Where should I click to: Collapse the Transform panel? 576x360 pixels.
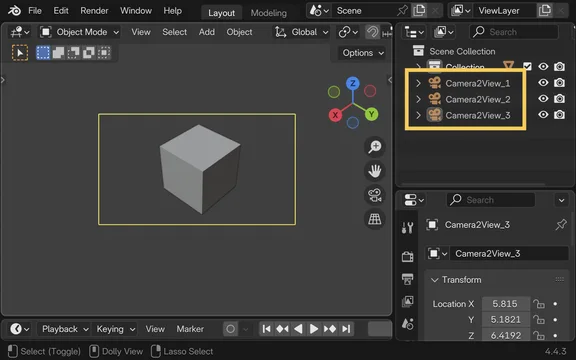click(435, 280)
